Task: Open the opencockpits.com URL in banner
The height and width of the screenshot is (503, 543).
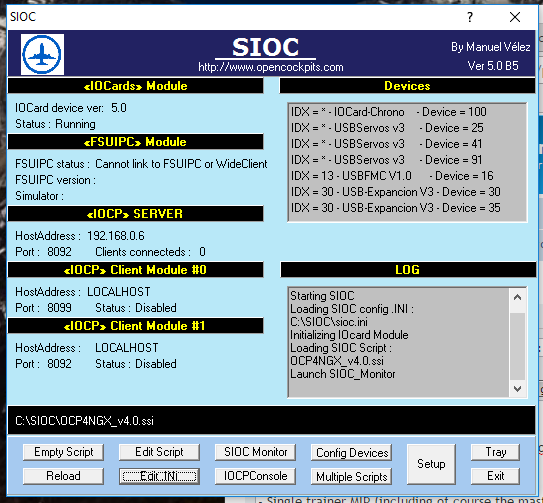Action: [x=271, y=67]
